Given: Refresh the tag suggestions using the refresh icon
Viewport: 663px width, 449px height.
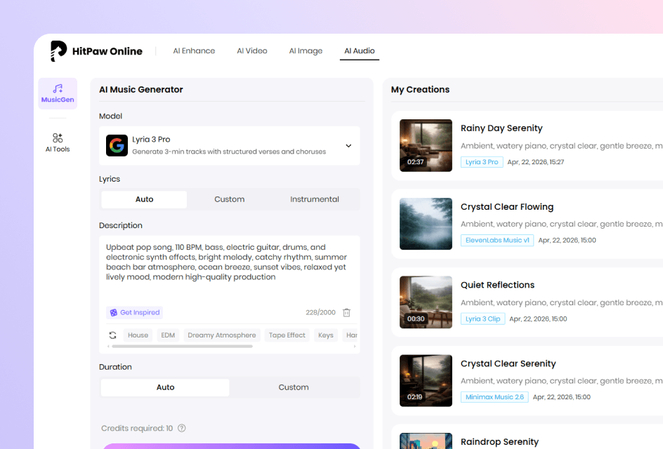Looking at the screenshot, I should click(x=112, y=335).
